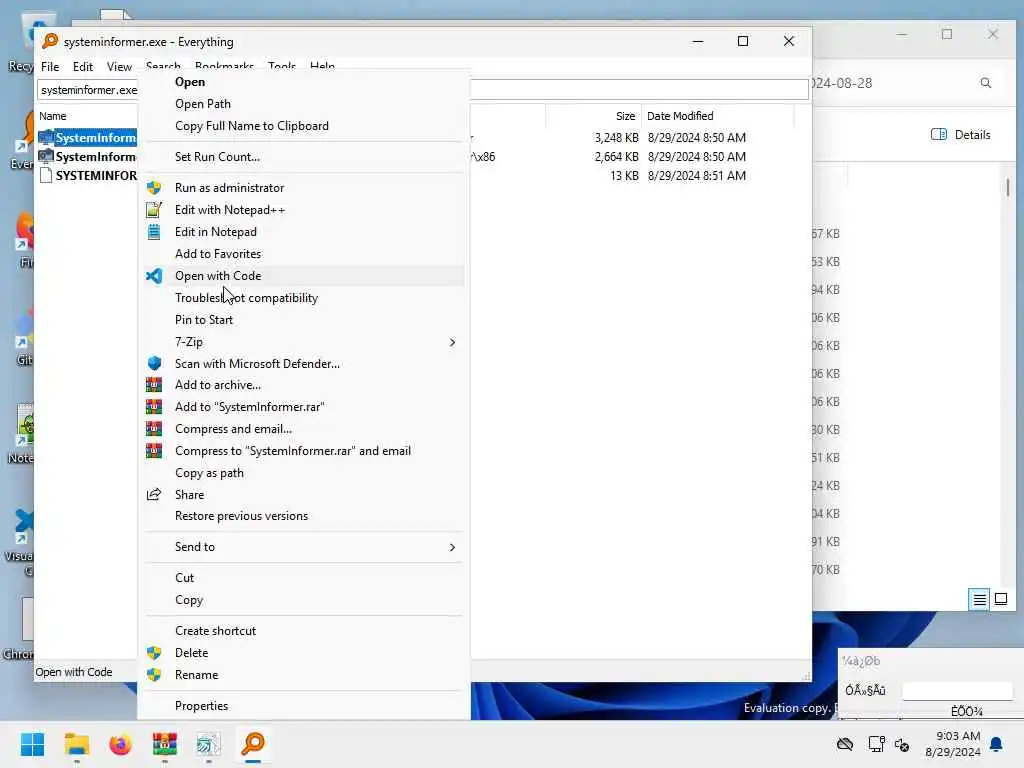Select Troubleshoot compatibility
Image resolution: width=1024 pixels, height=768 pixels.
pos(246,298)
